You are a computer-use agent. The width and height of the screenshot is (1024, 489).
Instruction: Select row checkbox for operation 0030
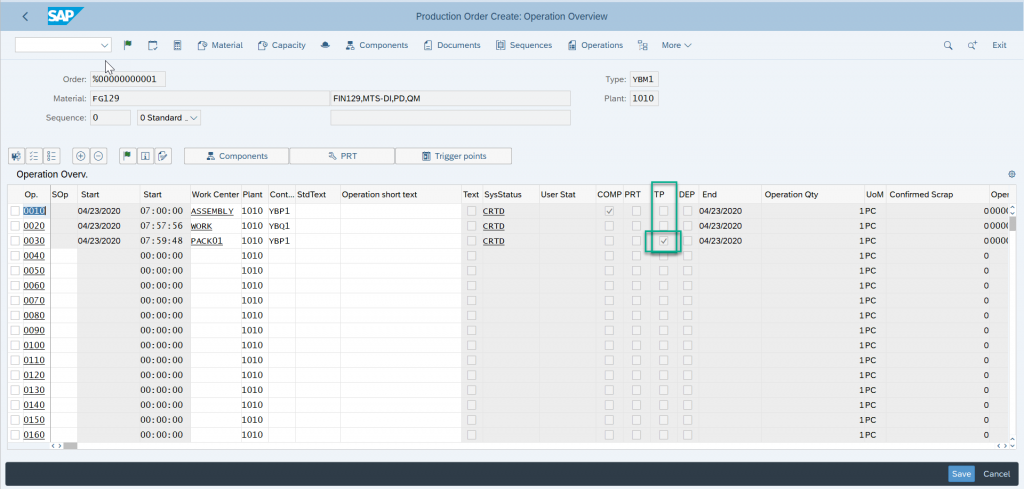click(x=15, y=241)
